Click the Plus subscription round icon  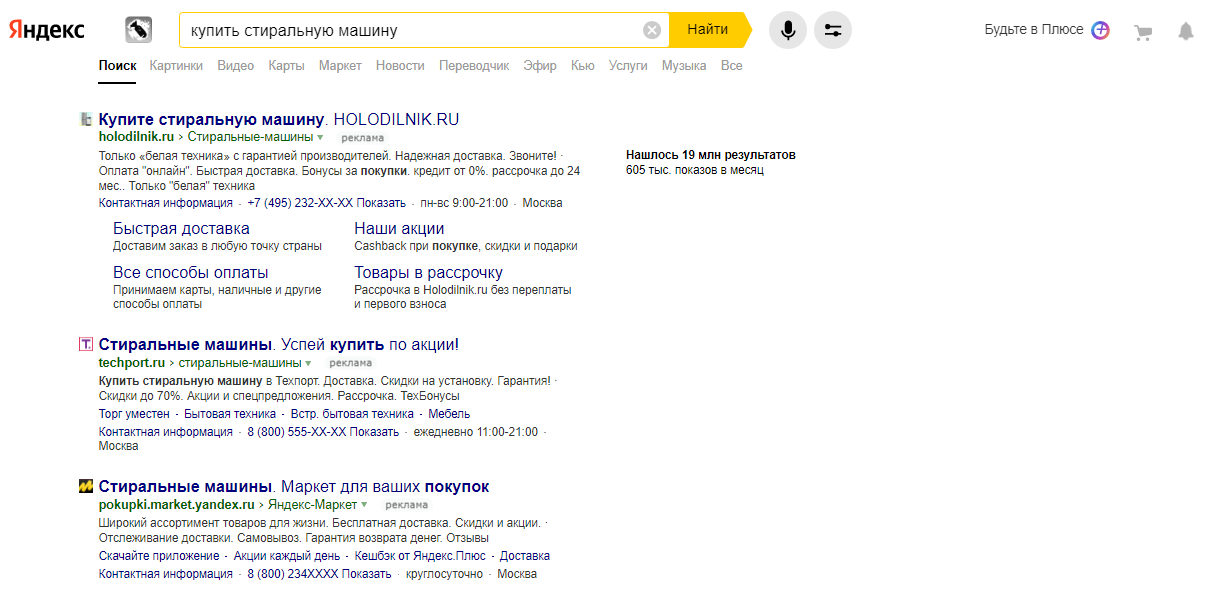[x=1101, y=30]
